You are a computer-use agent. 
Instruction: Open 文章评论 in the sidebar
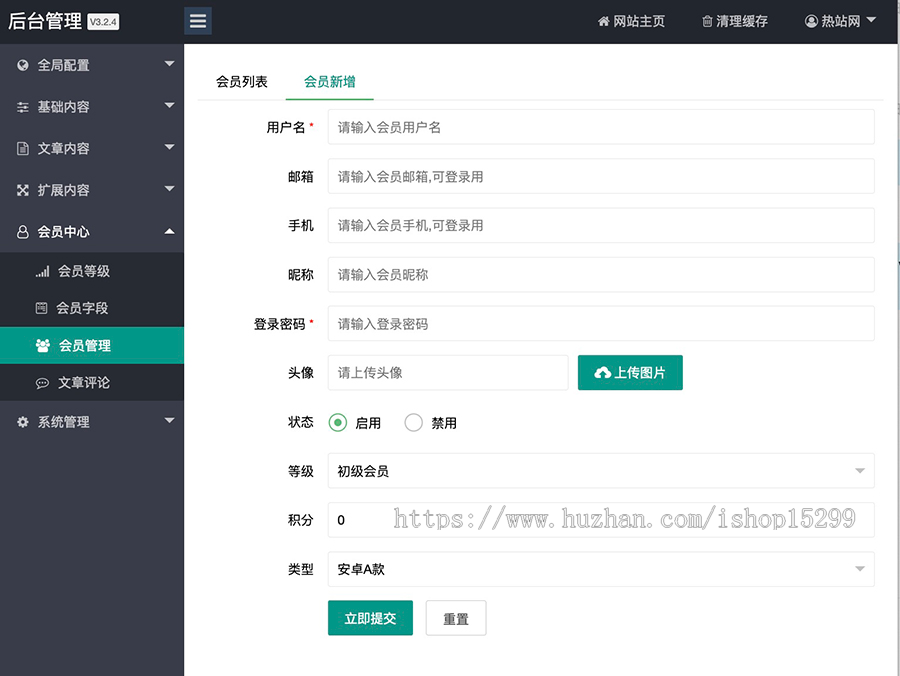click(84, 383)
